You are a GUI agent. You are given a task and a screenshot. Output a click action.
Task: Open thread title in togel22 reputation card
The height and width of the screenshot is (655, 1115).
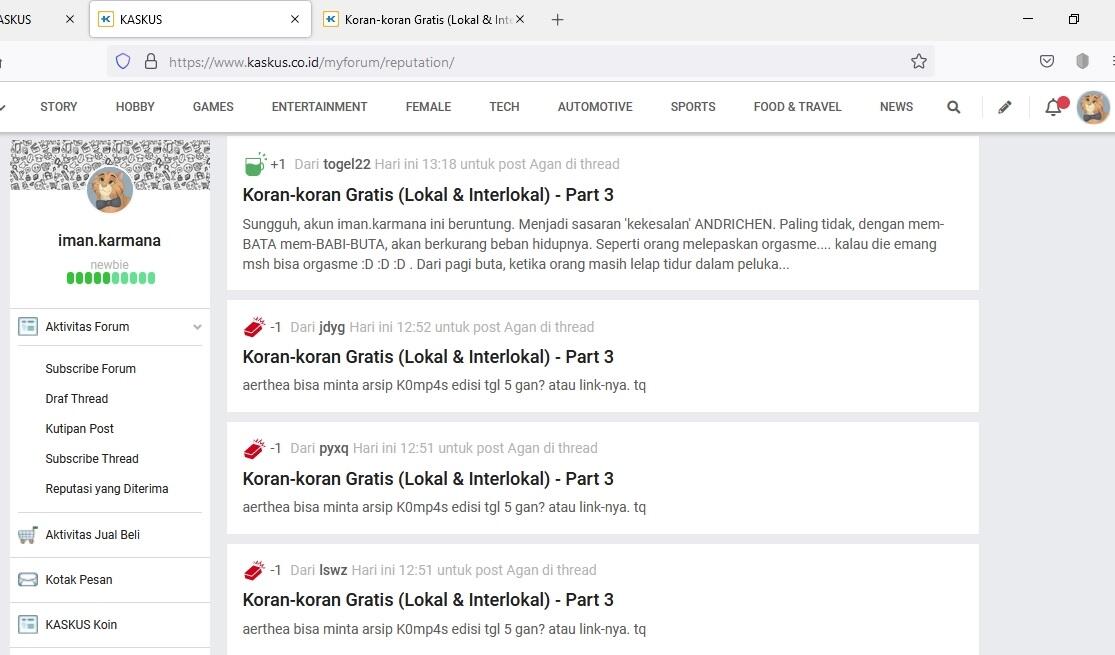point(428,195)
